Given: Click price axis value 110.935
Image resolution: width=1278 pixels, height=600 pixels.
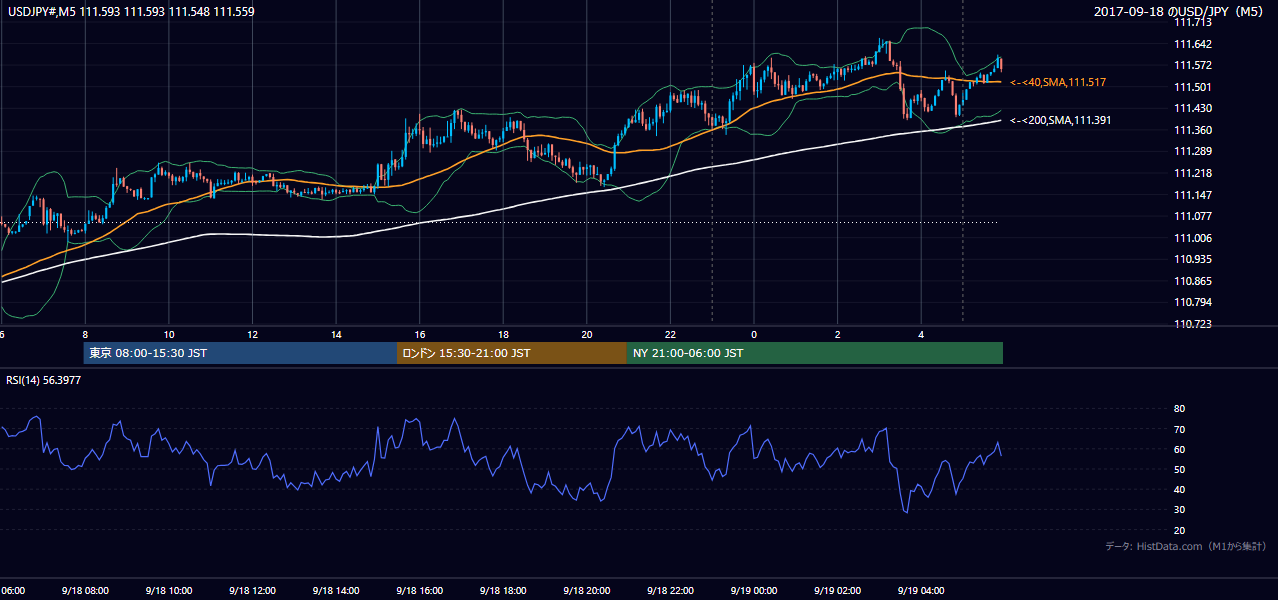Looking at the screenshot, I should point(1193,259).
